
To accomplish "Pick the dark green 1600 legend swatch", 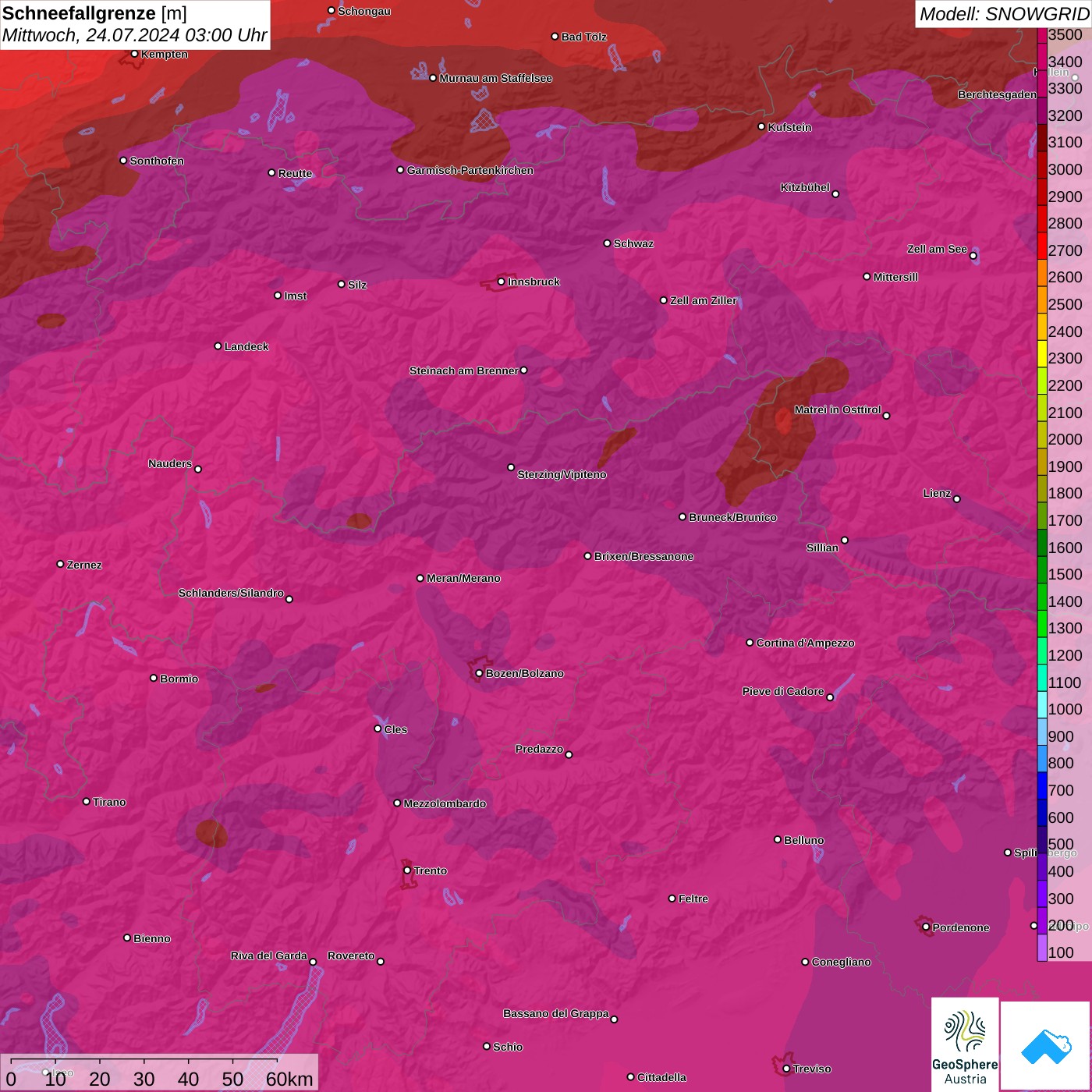I will [x=1041, y=543].
